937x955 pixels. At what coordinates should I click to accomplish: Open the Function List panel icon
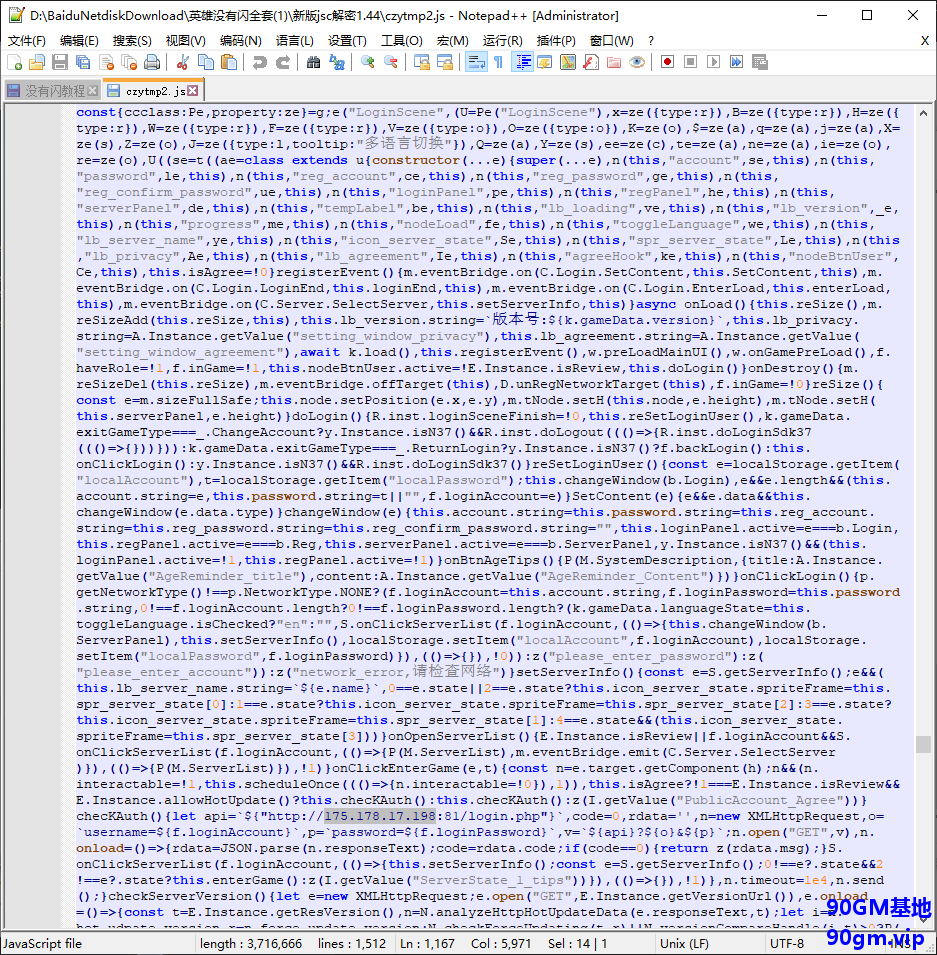591,62
